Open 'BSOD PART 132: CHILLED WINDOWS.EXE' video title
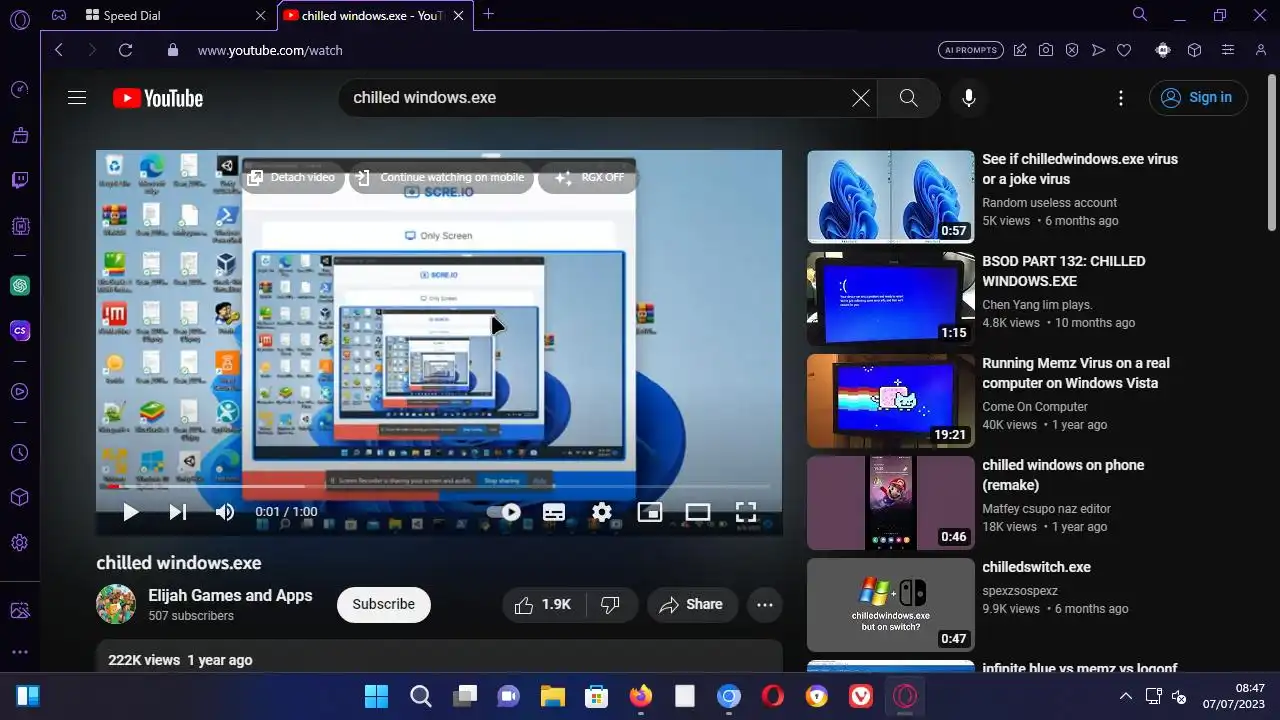Viewport: 1280px width, 720px height. pyautogui.click(x=1064, y=271)
